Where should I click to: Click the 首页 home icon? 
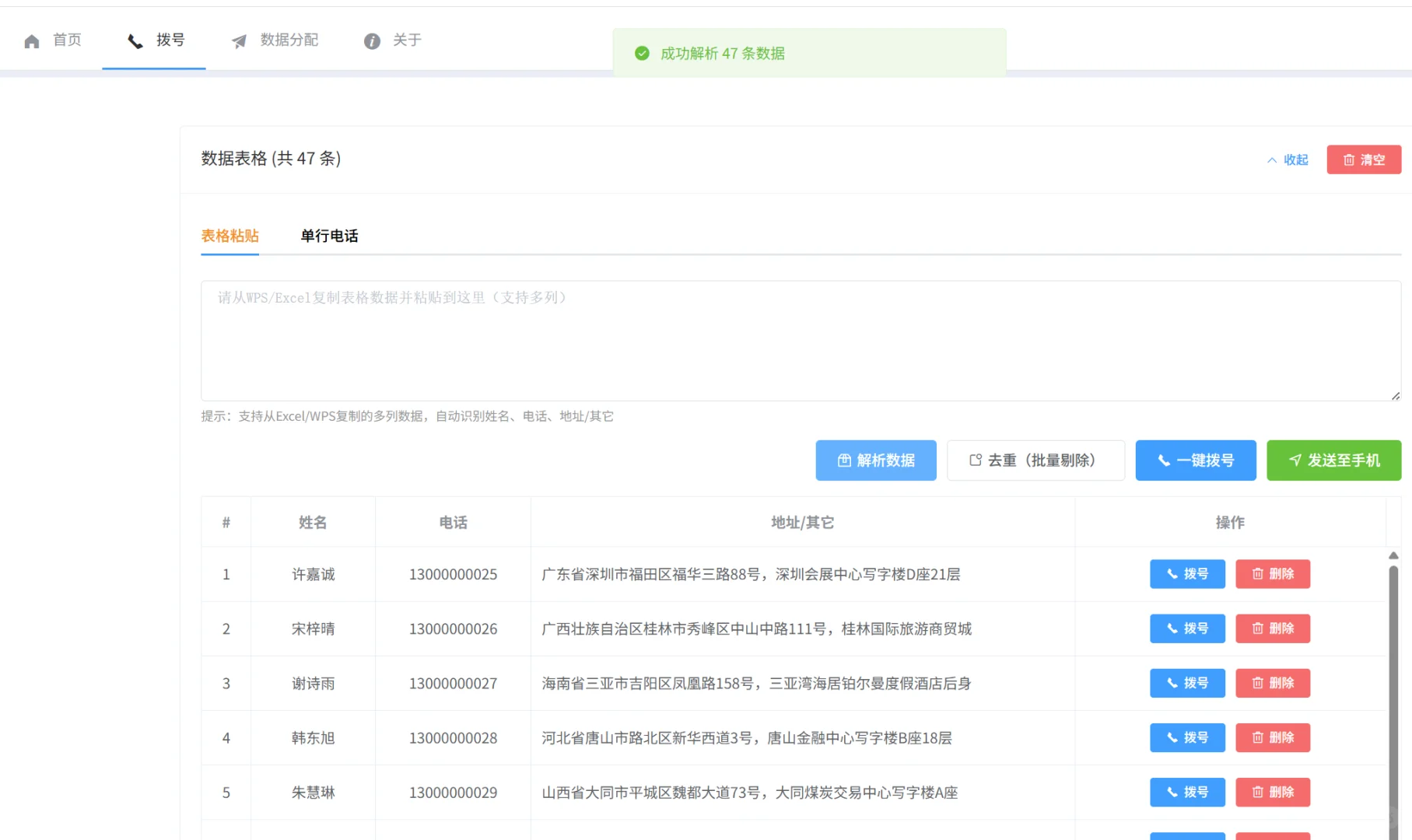tap(32, 40)
